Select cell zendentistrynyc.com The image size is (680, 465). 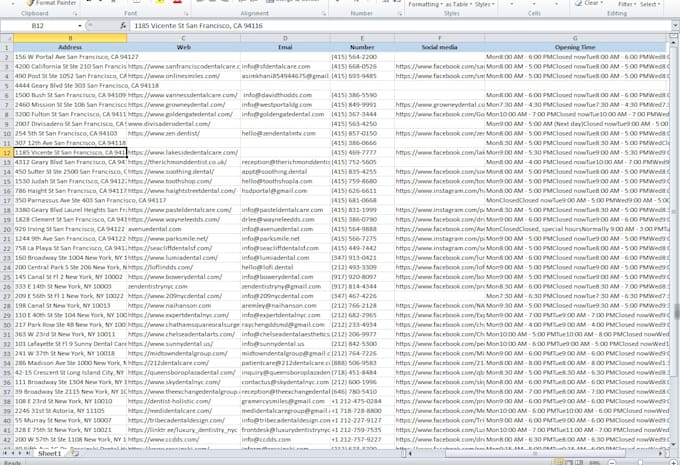183,287
